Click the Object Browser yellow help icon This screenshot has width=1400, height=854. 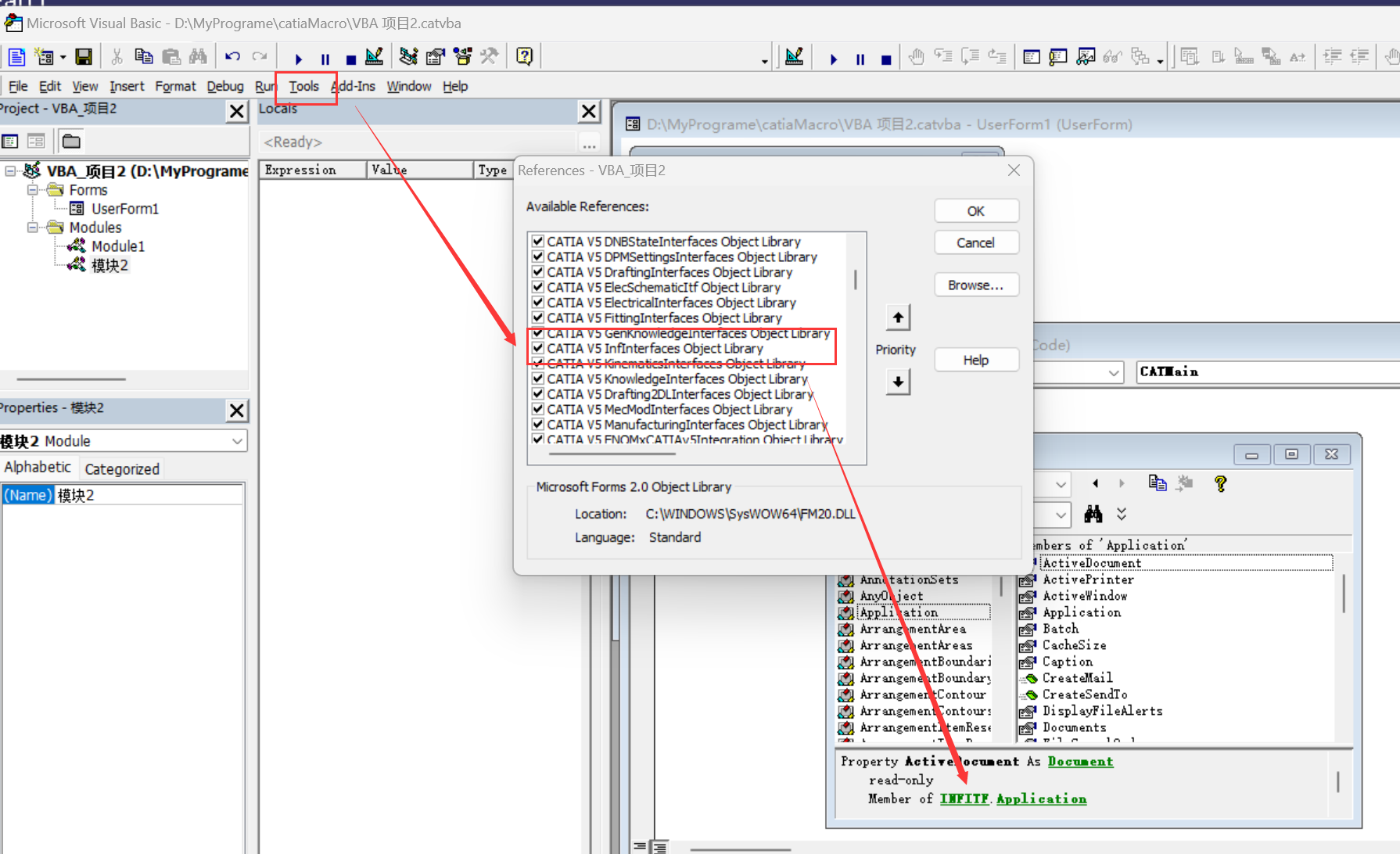point(1220,483)
